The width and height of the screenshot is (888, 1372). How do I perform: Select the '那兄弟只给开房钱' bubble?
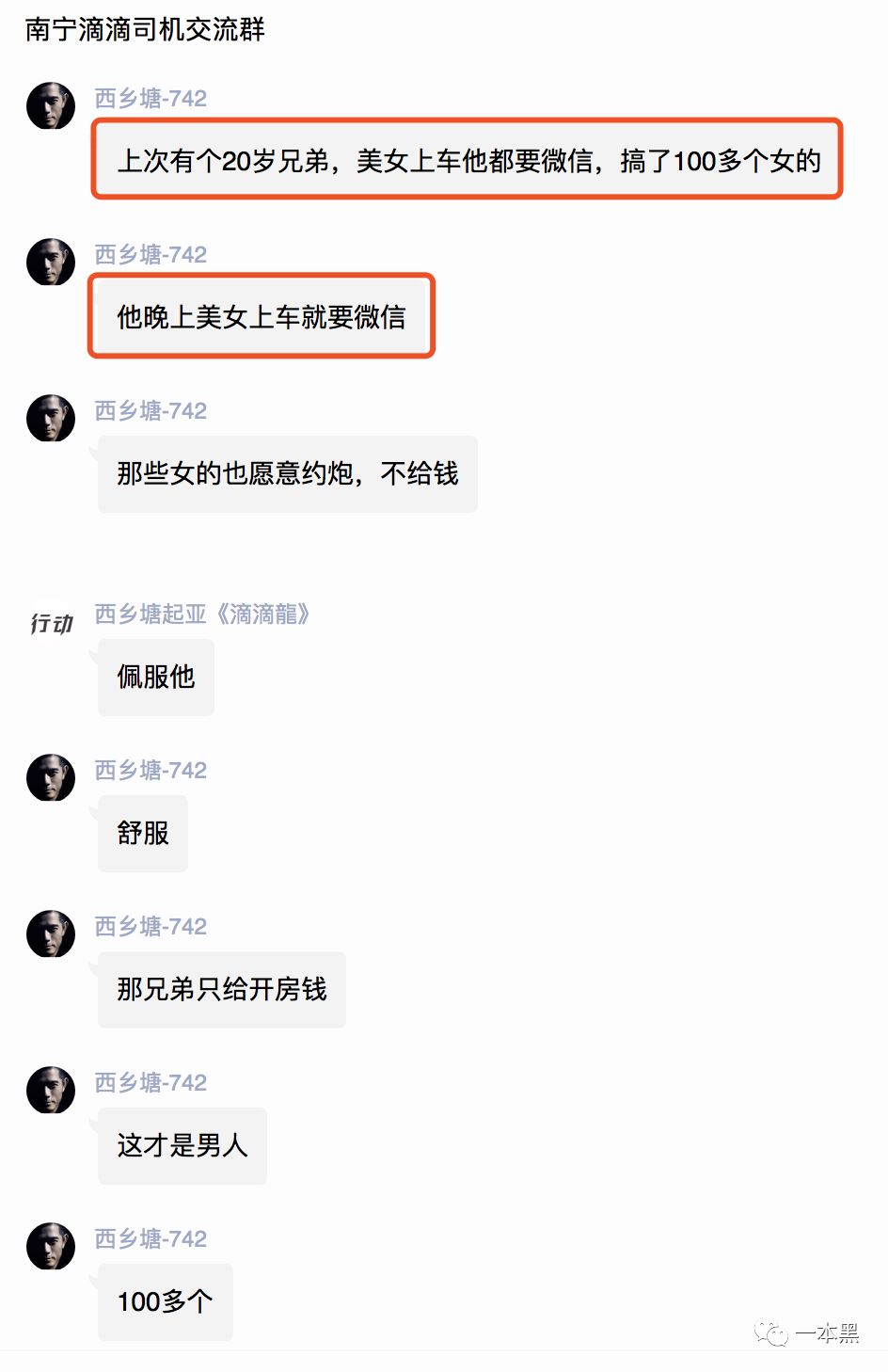[222, 990]
